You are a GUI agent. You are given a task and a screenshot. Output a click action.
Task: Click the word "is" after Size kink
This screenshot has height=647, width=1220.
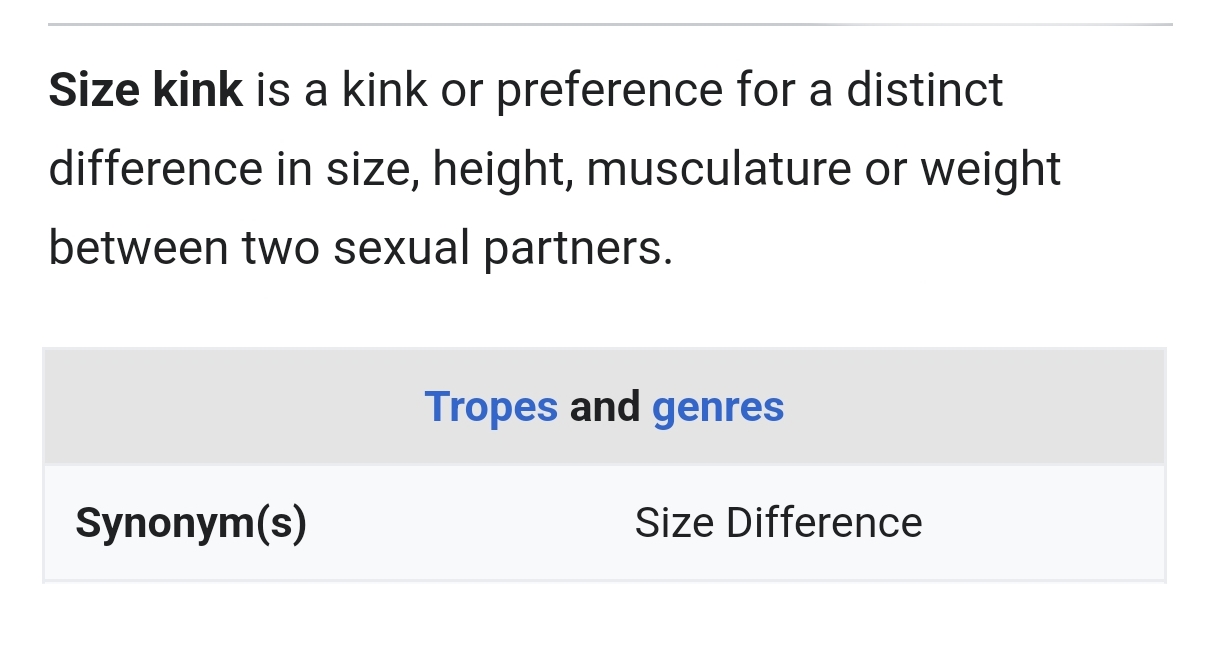pyautogui.click(x=272, y=90)
